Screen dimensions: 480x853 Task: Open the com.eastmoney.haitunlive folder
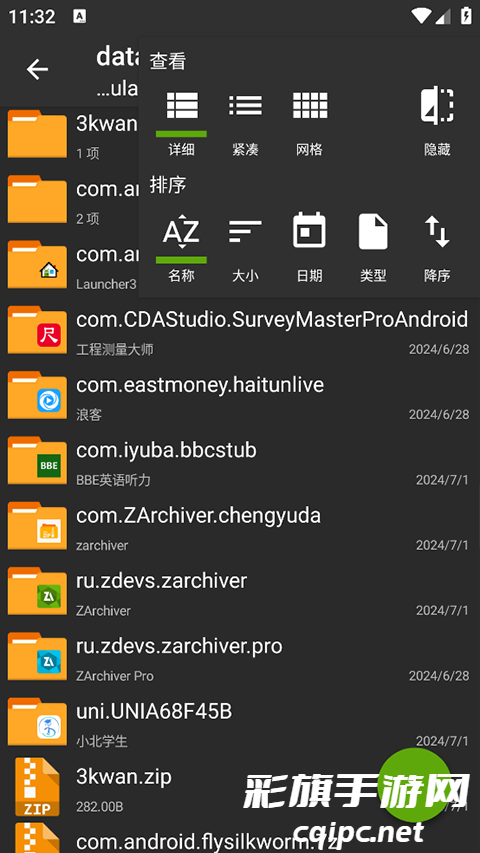[x=240, y=397]
